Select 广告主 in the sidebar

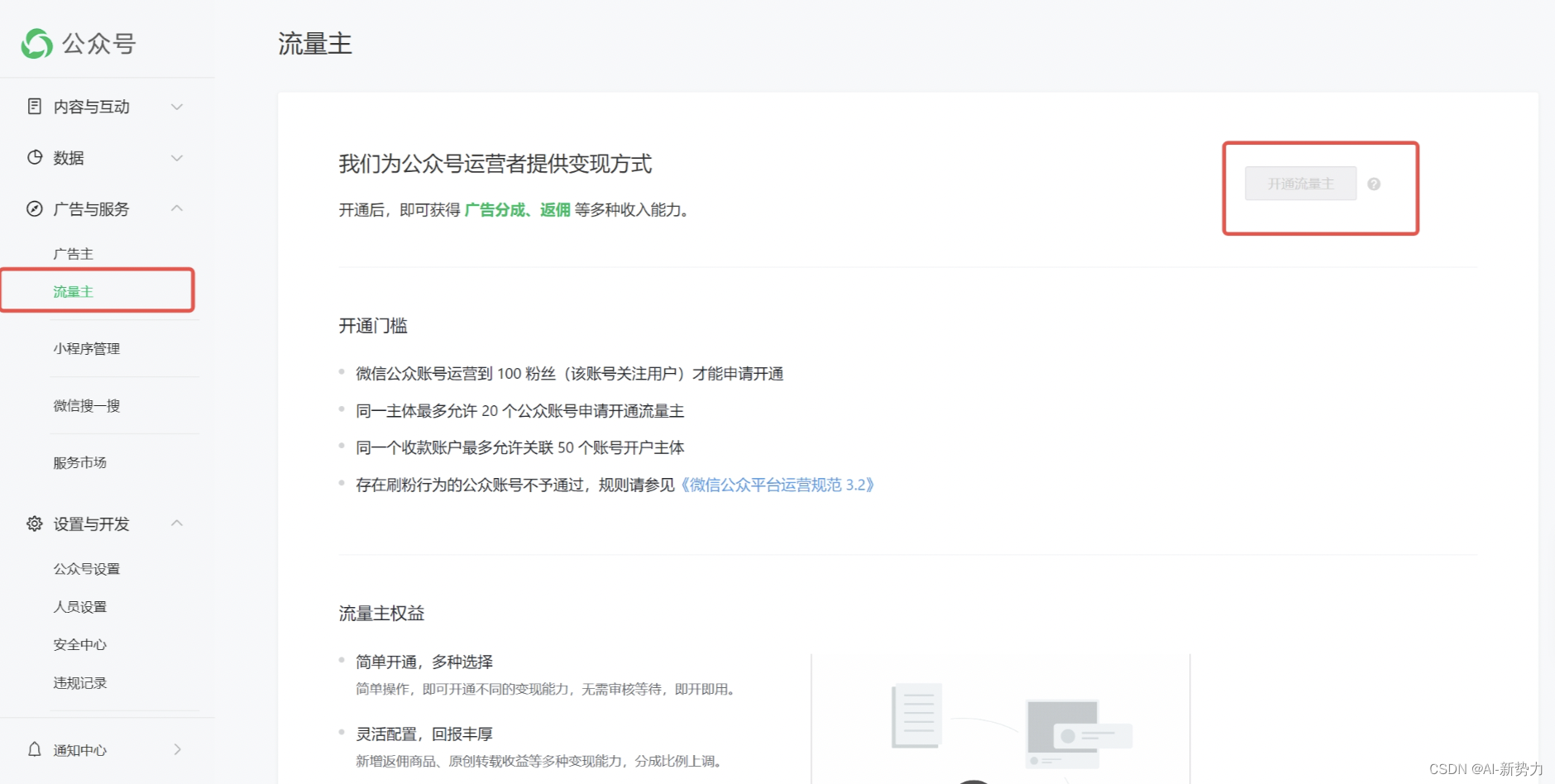pyautogui.click(x=74, y=254)
